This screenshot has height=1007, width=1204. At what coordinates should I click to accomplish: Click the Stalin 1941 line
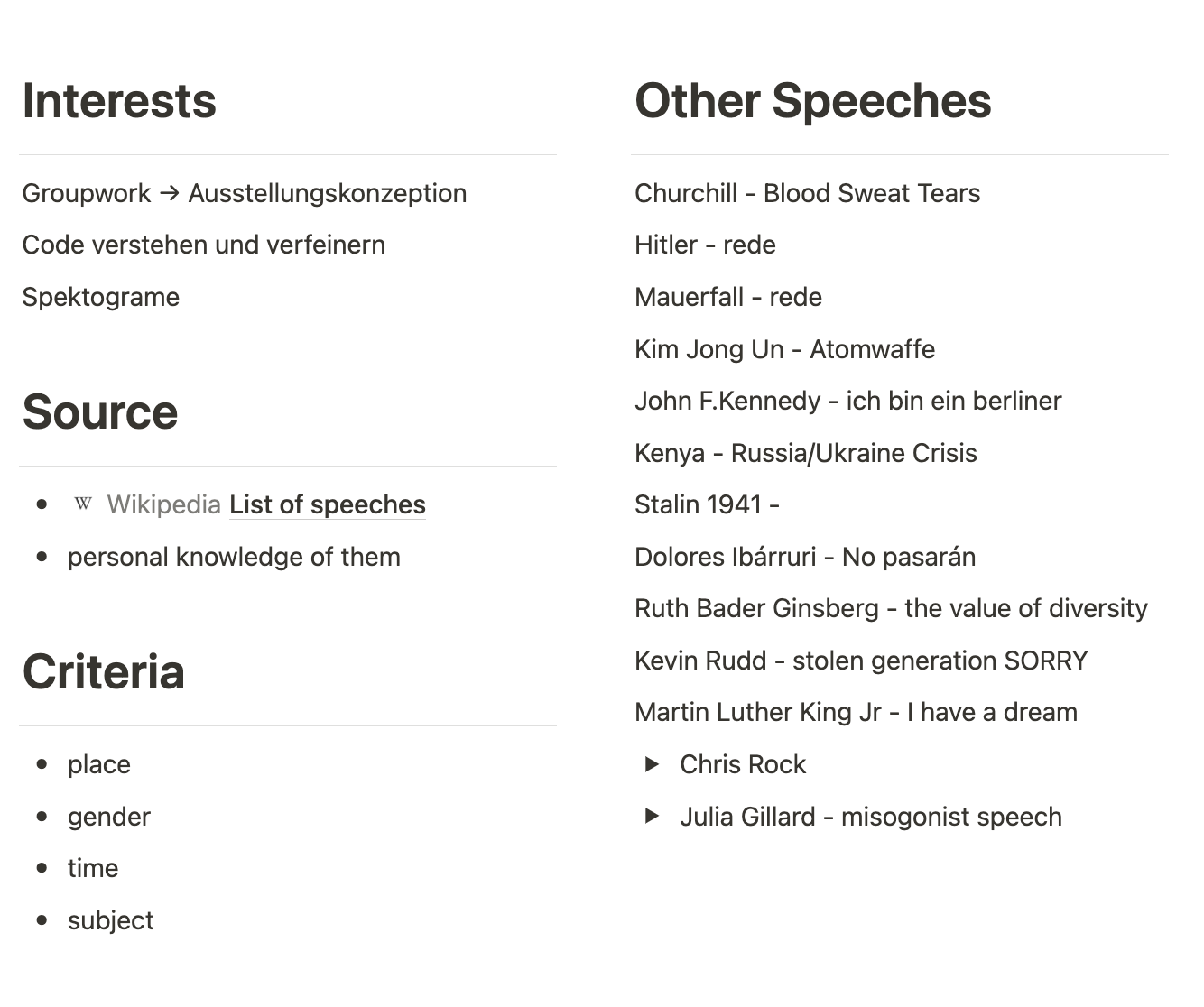point(707,504)
